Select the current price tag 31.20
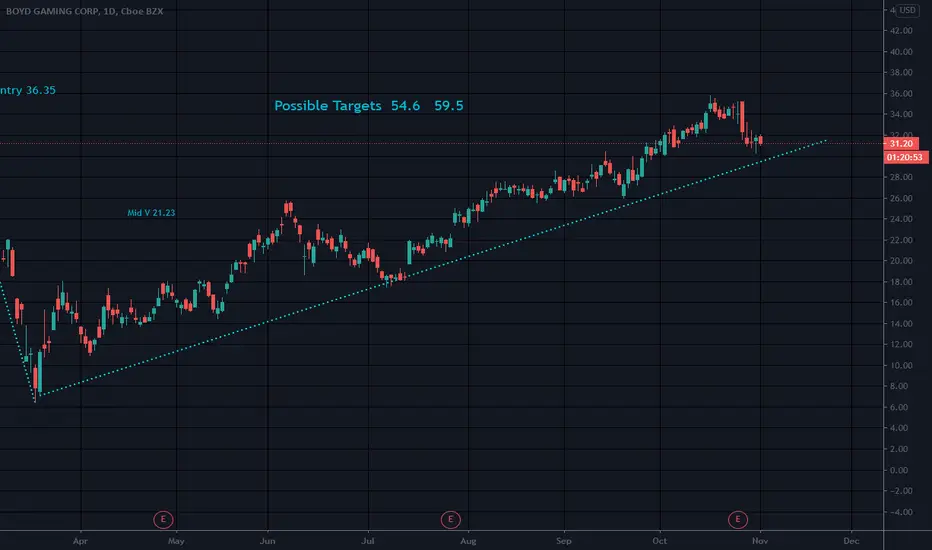 (901, 143)
